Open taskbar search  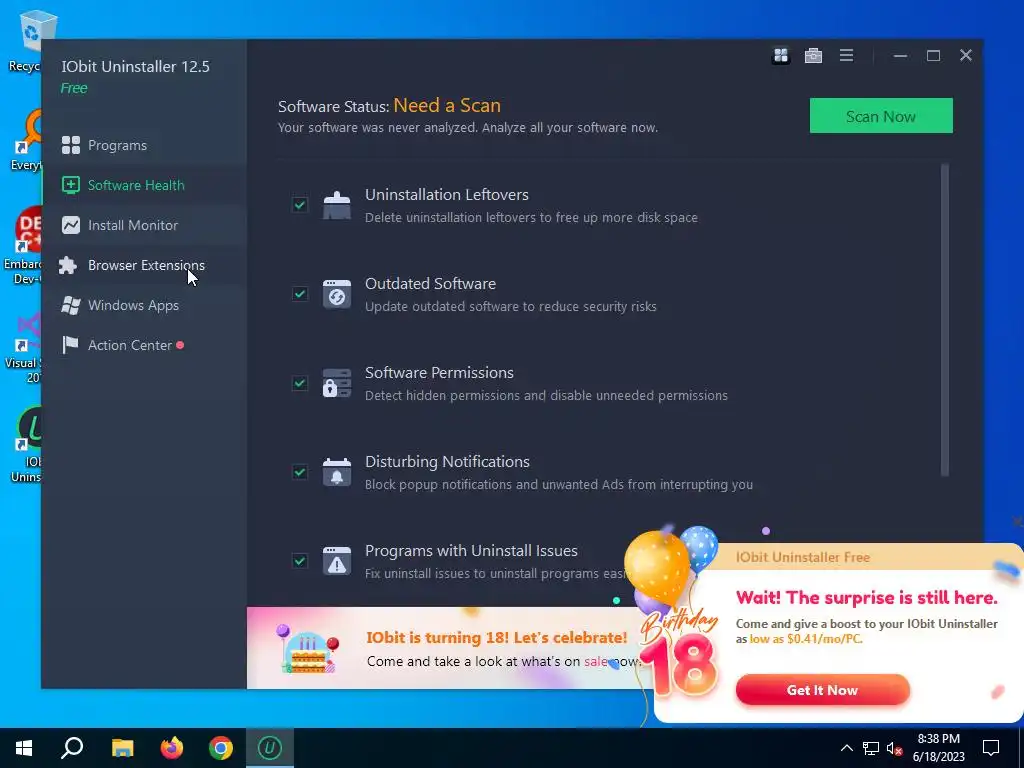[x=72, y=748]
